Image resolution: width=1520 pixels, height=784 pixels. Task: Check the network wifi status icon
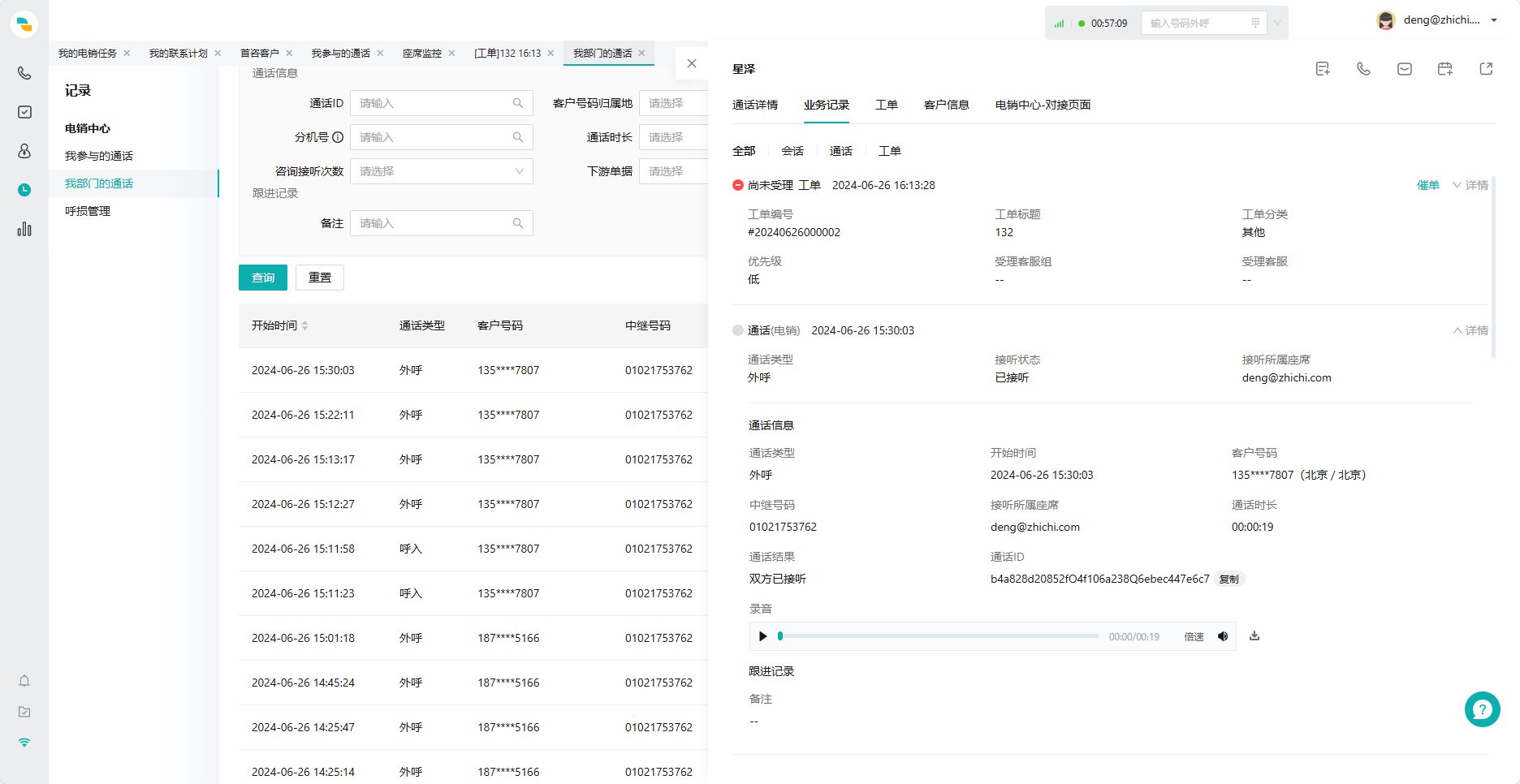(x=24, y=743)
